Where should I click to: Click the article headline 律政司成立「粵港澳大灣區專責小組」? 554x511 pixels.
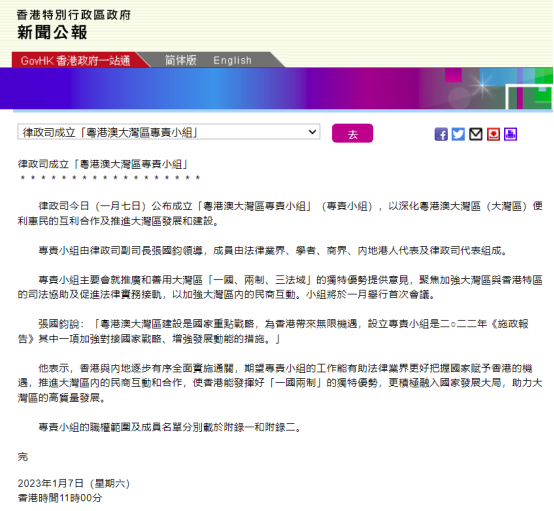[103, 164]
